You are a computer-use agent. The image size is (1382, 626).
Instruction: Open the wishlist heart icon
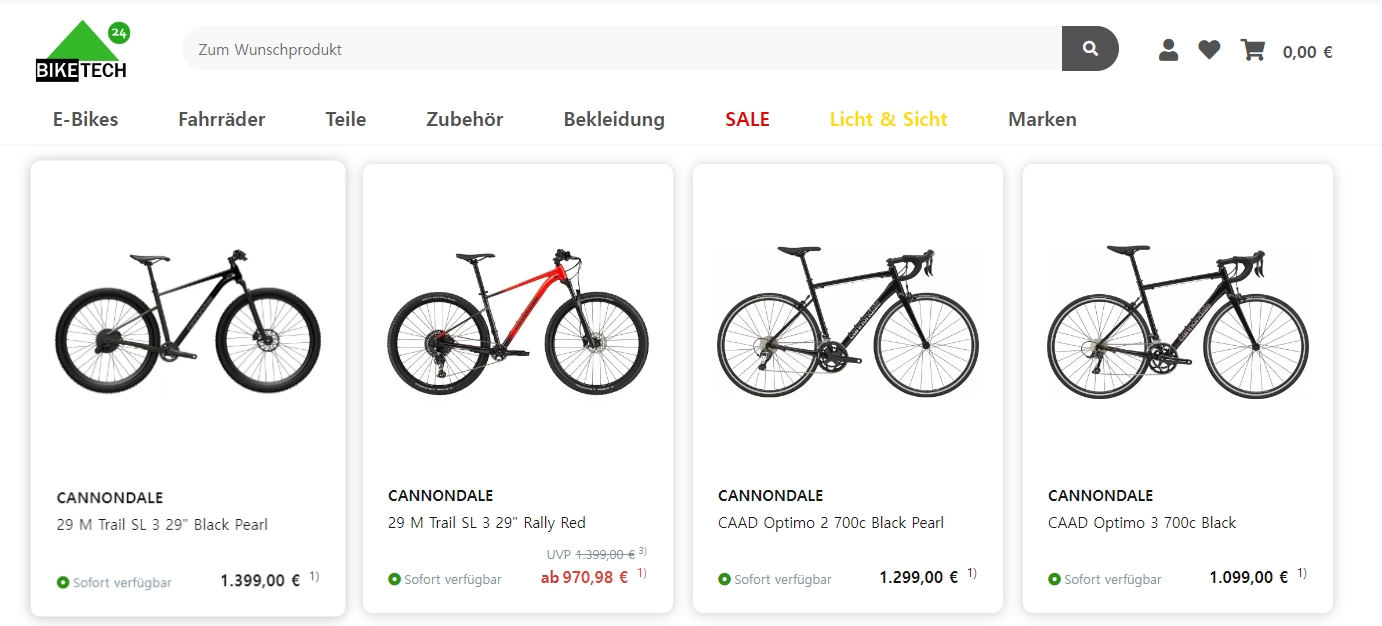coord(1209,49)
